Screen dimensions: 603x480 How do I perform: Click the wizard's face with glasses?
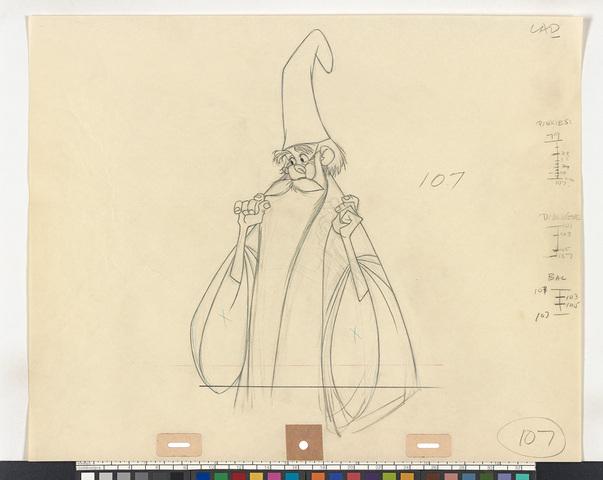pyautogui.click(x=298, y=160)
